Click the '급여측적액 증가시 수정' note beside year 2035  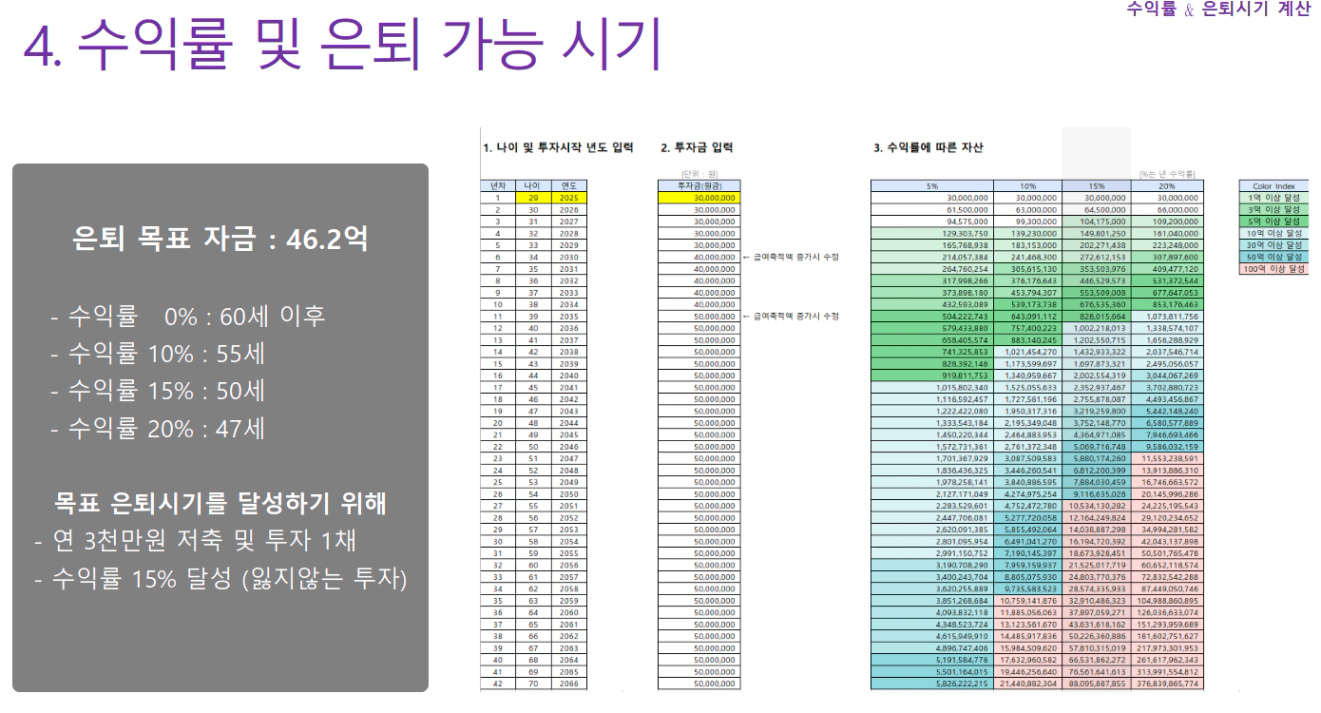[790, 316]
